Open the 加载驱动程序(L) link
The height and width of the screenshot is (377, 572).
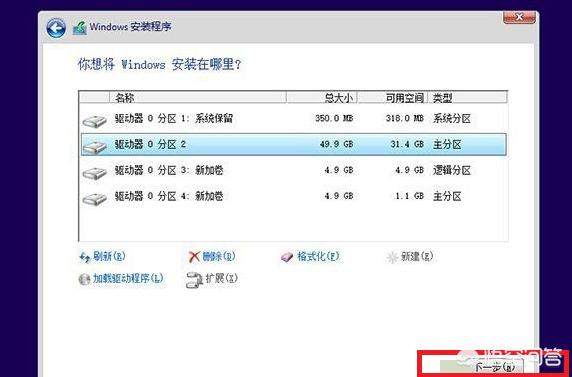click(128, 279)
